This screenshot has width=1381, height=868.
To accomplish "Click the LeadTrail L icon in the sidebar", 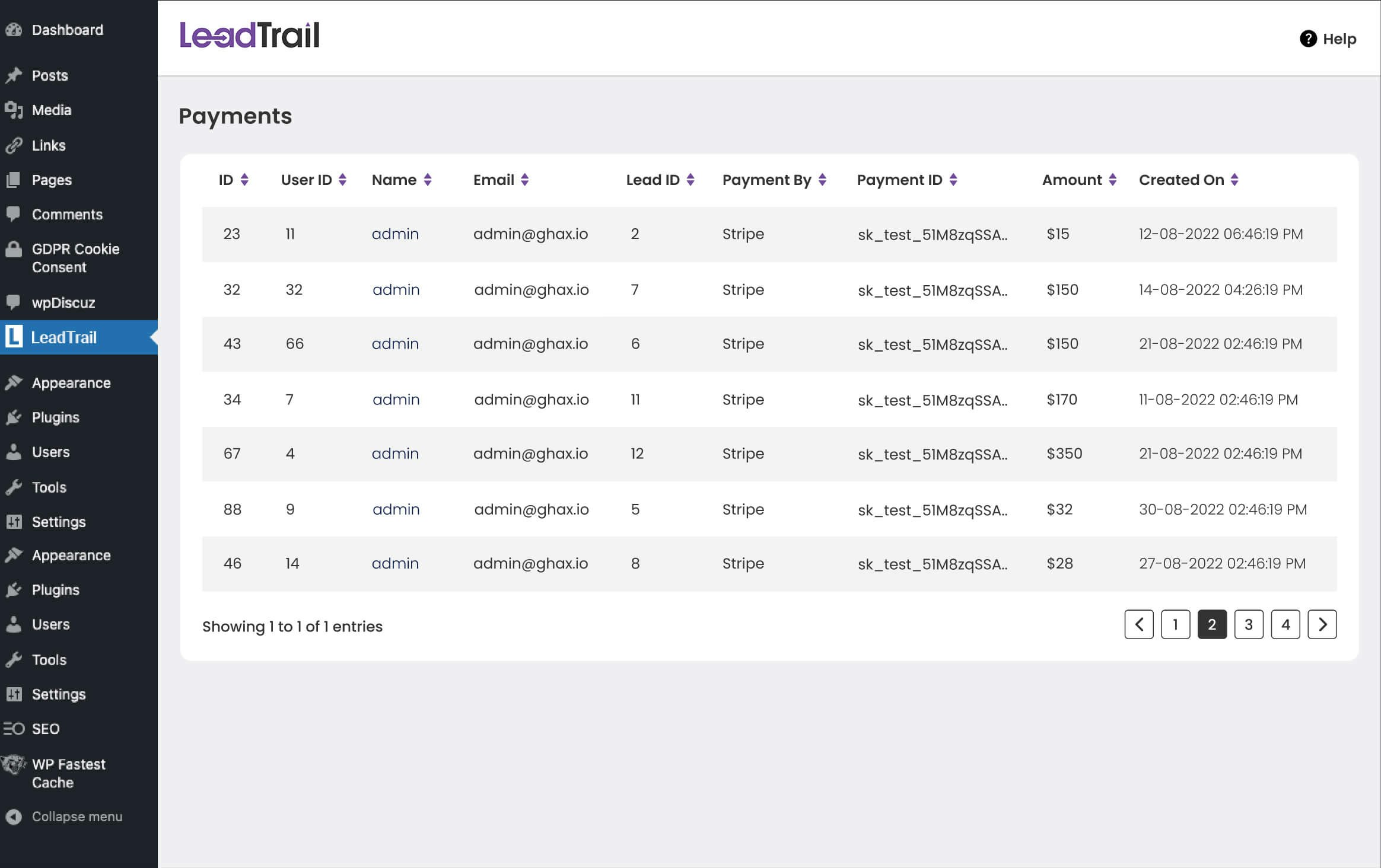I will 14,337.
